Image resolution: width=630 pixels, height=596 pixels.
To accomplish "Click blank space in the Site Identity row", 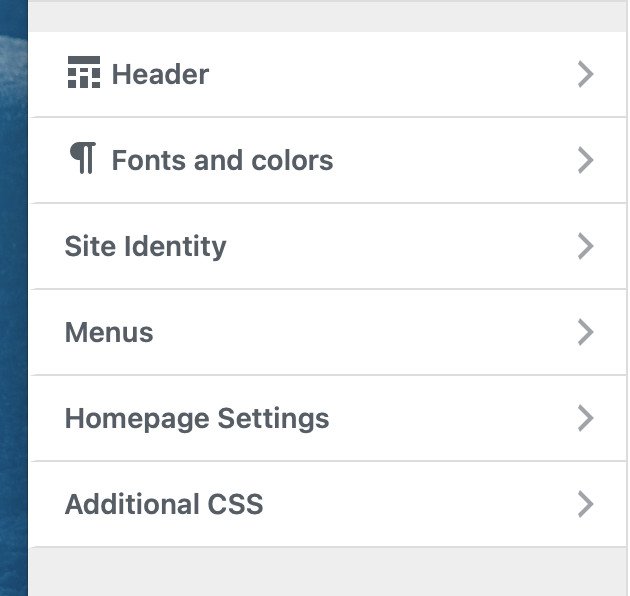I will coord(400,246).
